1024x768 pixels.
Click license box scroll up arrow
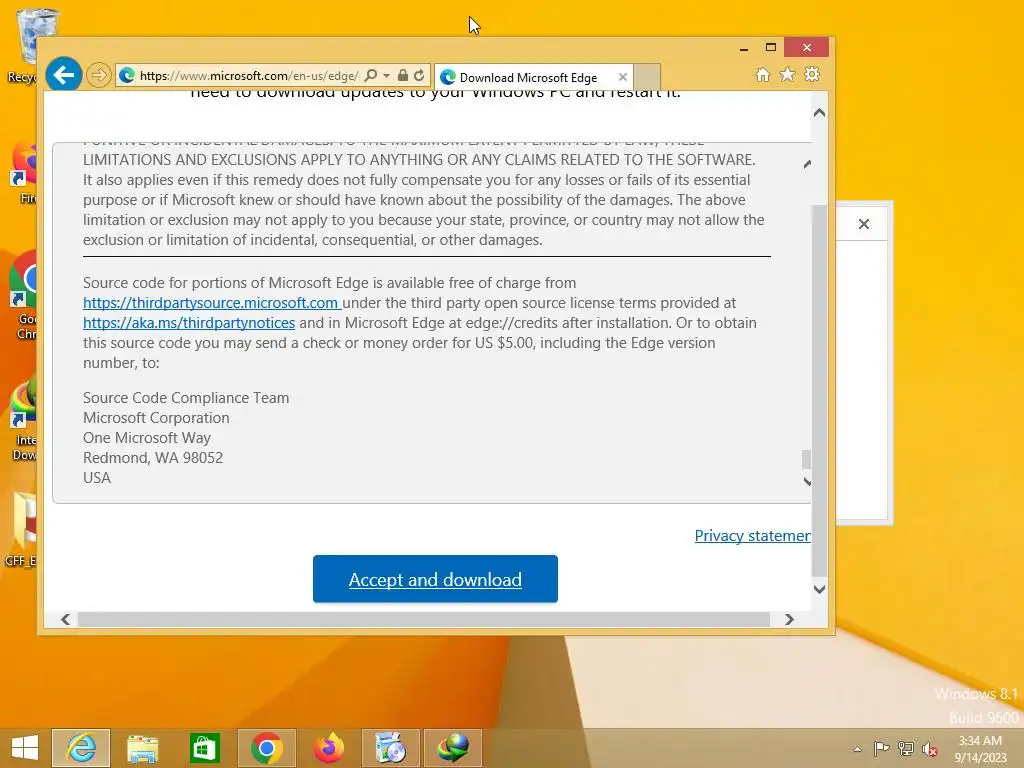coord(807,164)
